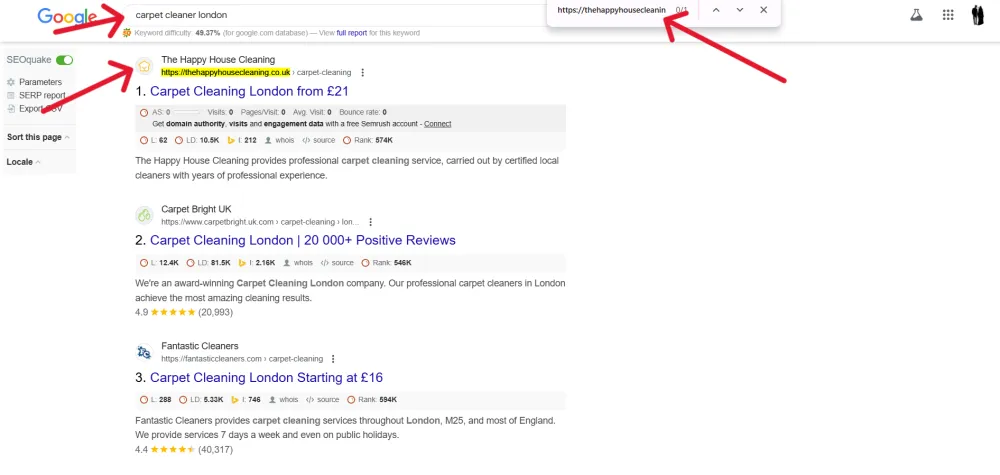This screenshot has width=1000, height=475.
Task: Click Rank 546K parameter
Action: [x=386, y=263]
